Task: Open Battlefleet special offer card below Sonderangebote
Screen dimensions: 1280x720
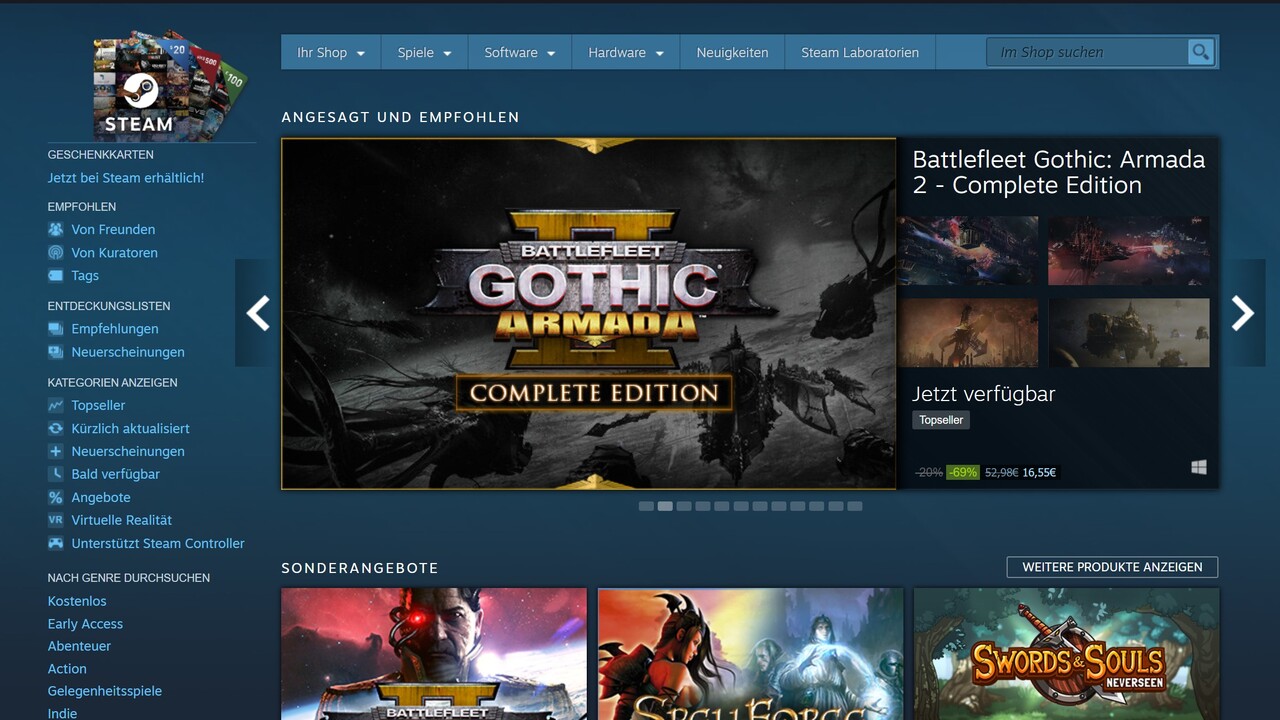Action: click(x=434, y=654)
